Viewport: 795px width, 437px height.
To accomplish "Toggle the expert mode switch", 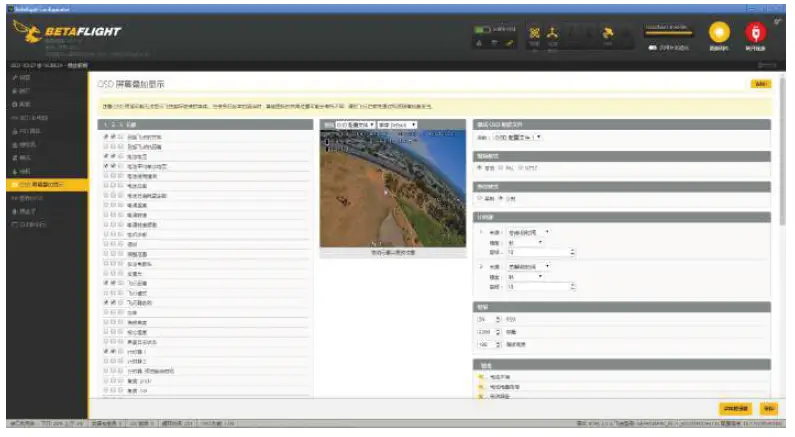I will pos(653,47).
